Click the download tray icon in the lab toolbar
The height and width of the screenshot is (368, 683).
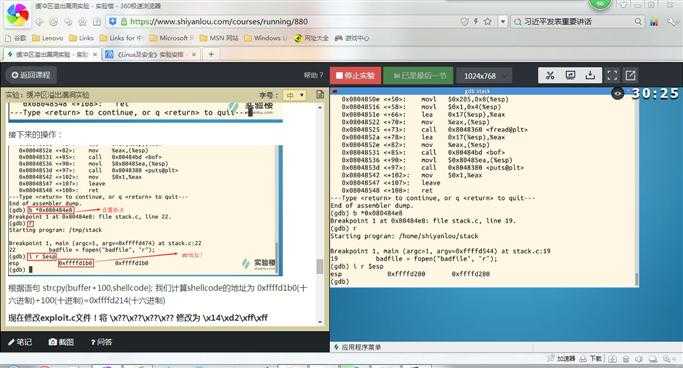point(590,75)
